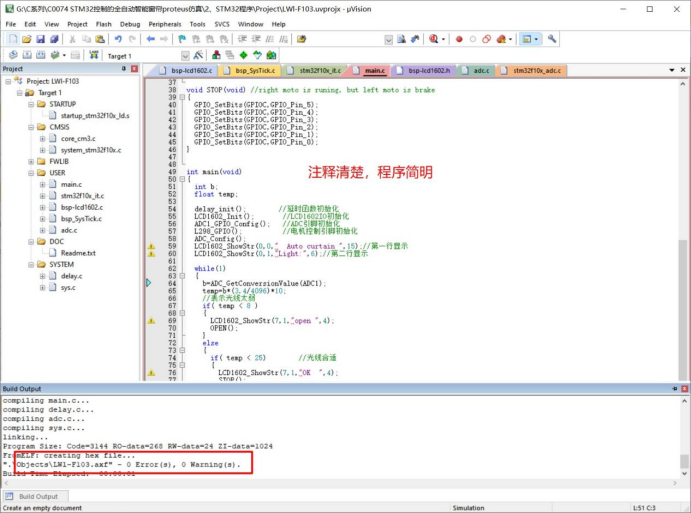691x513 pixels.
Task: Open Manage Project Items icon
Action: 216,55
